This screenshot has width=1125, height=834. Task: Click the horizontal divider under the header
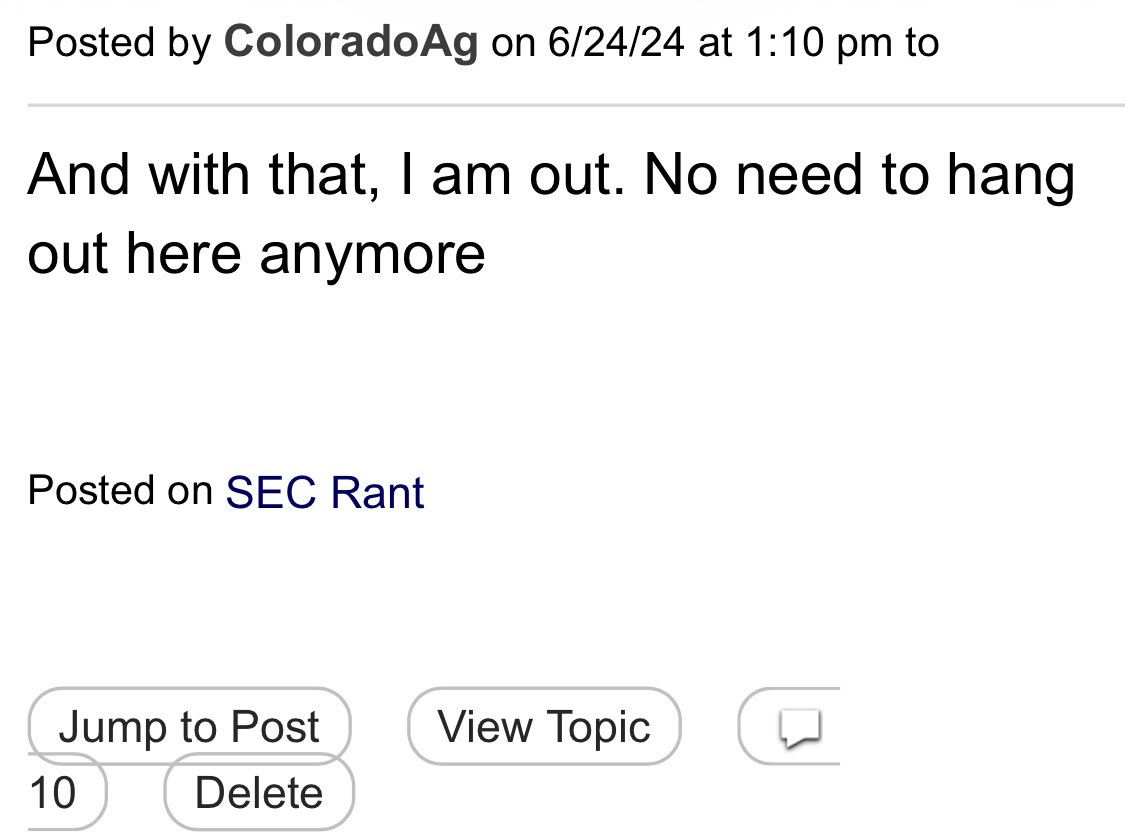point(576,104)
